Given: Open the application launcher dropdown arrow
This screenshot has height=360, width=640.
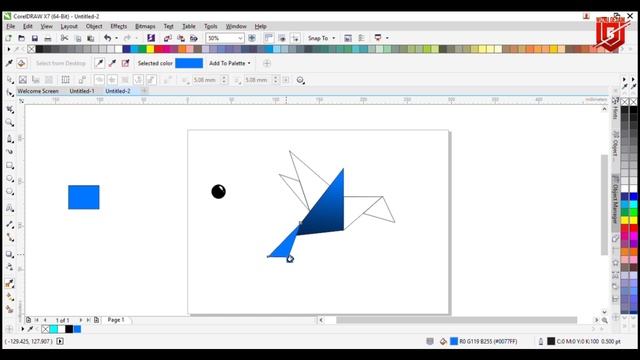Looking at the screenshot, I should coord(387,38).
